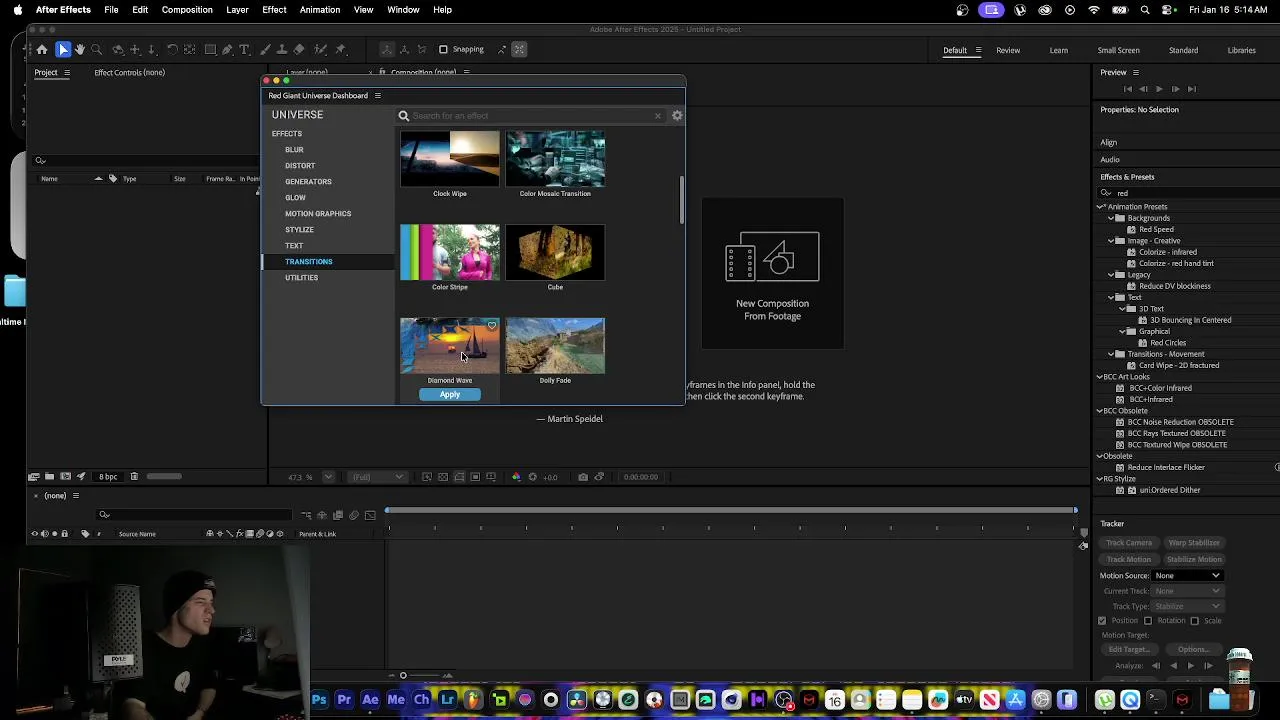Click the 8 bpc color depth button

108,477
